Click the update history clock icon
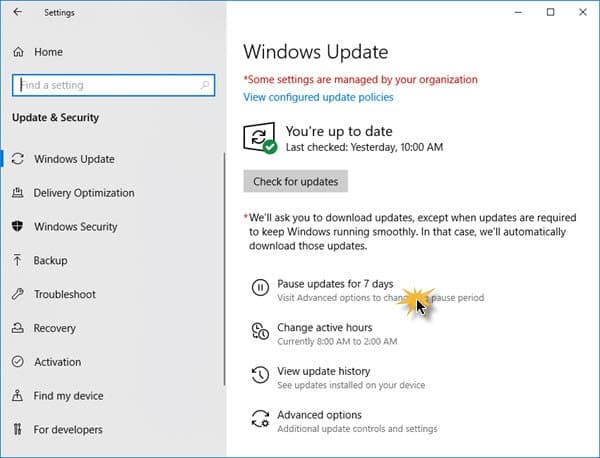Screen dimensions: 600x458 (x=260, y=375)
